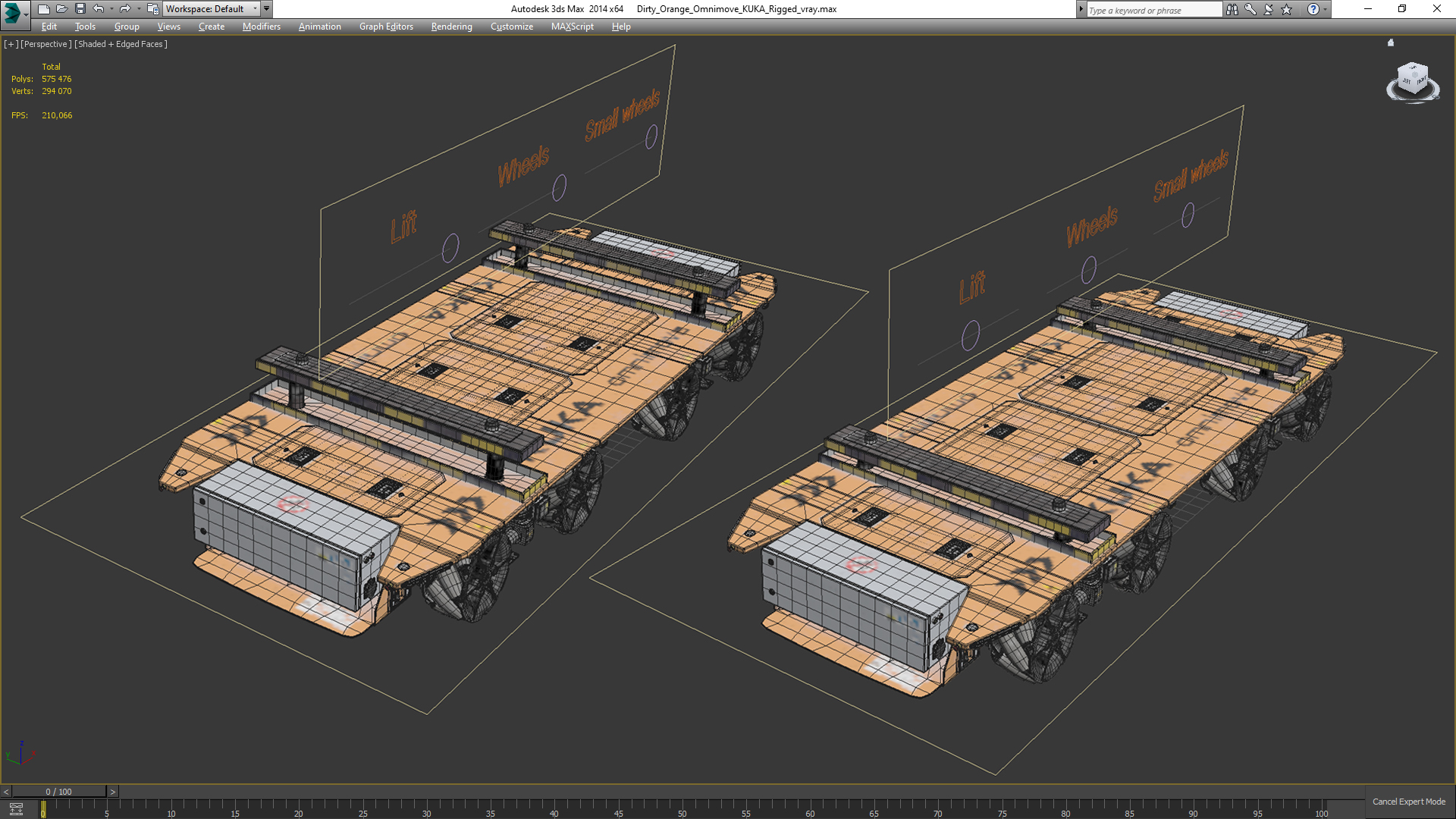Click Cancel Expert Mode button
The width and height of the screenshot is (1456, 819).
(x=1408, y=802)
